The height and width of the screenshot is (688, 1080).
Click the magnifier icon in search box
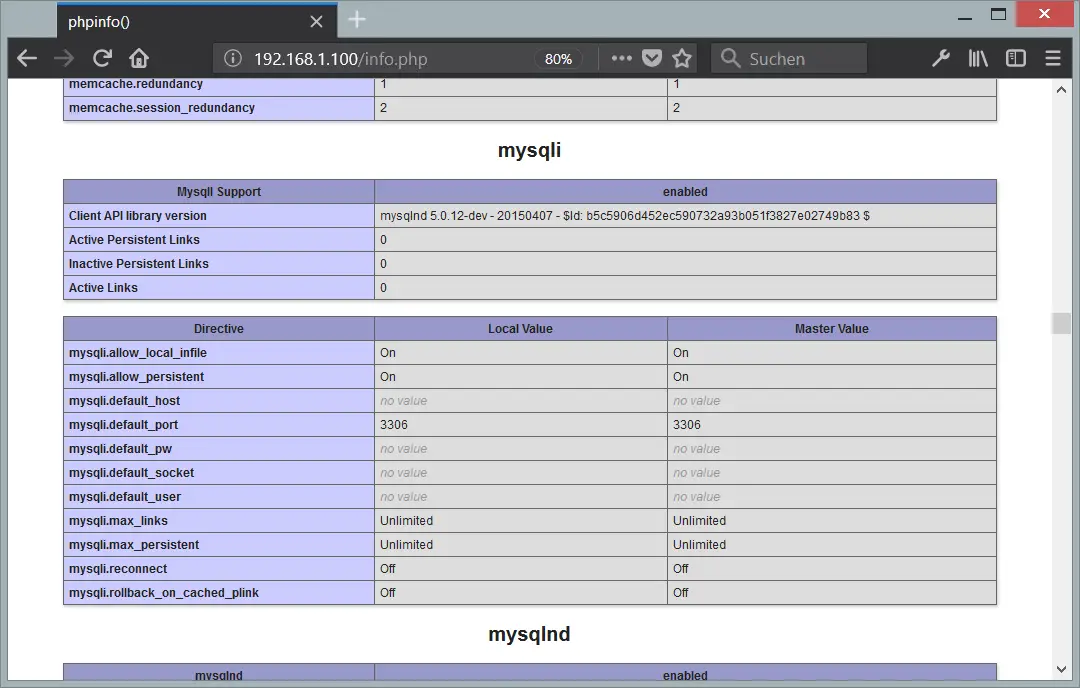(x=730, y=59)
